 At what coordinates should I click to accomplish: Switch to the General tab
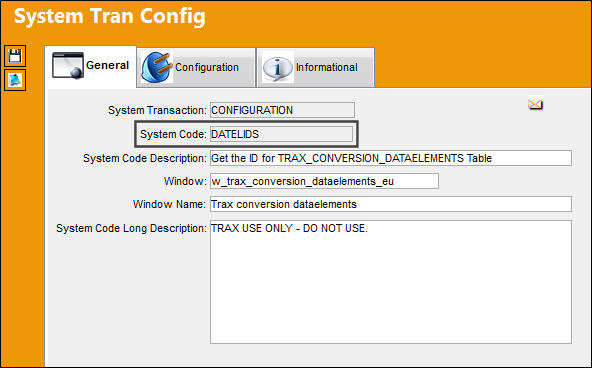[x=91, y=66]
